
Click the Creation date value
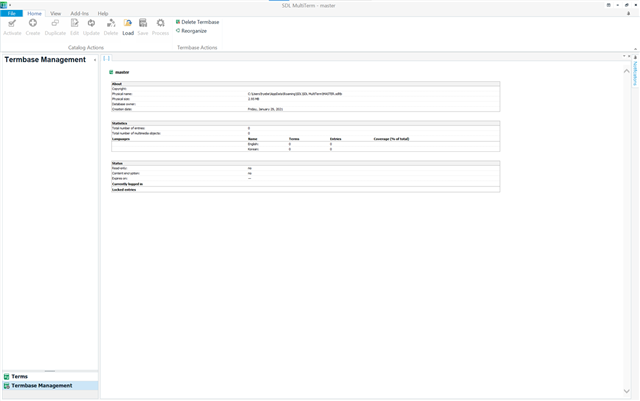[265, 109]
